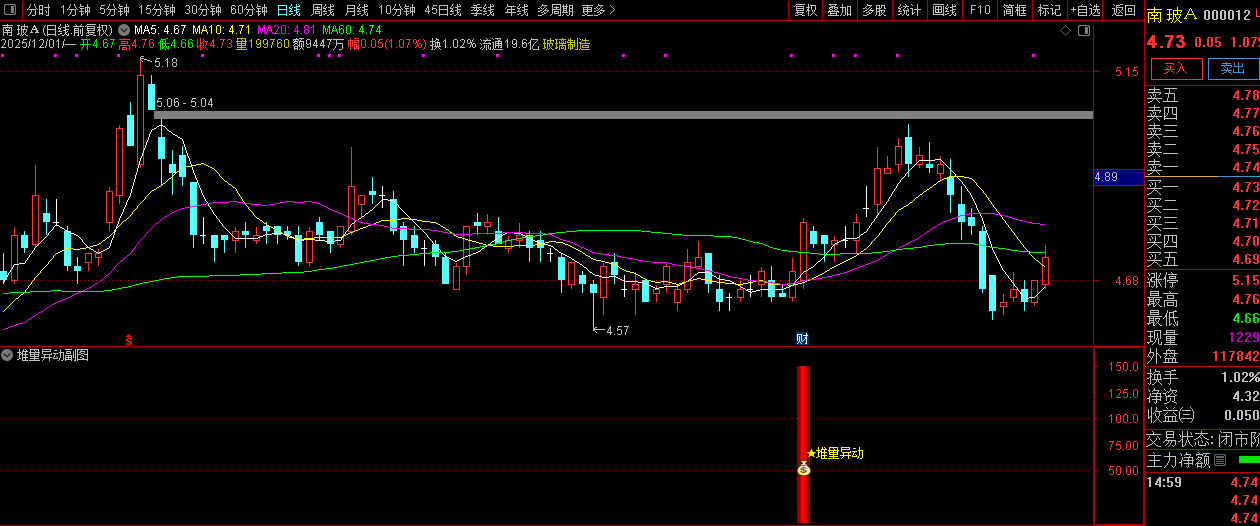Click the 卖一 order book row
Screen dimensions: 1260x526
coord(1202,167)
